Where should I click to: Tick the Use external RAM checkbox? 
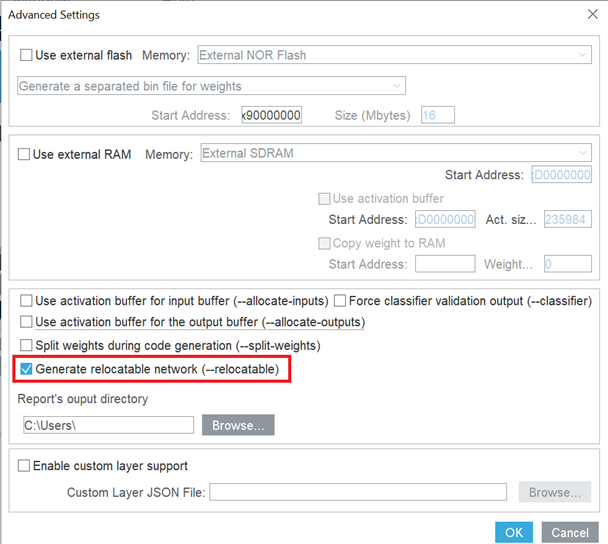pyautogui.click(x=24, y=154)
